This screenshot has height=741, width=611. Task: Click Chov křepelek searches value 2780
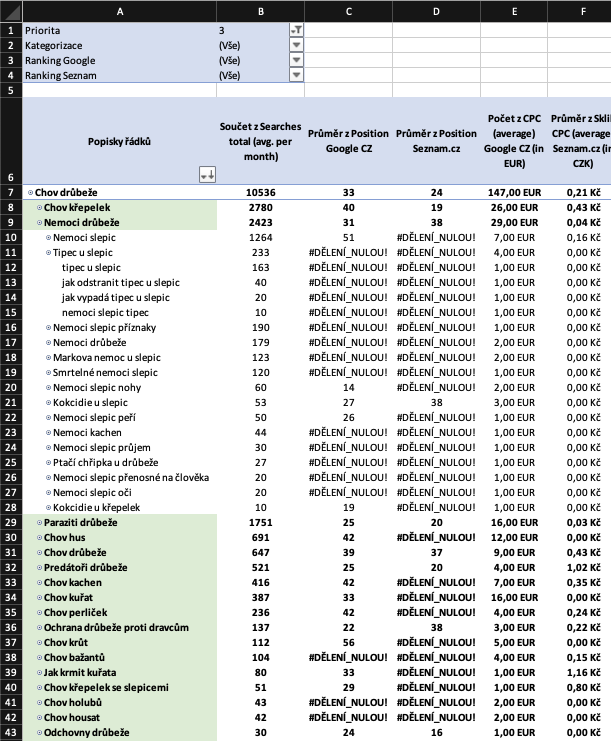tap(260, 207)
